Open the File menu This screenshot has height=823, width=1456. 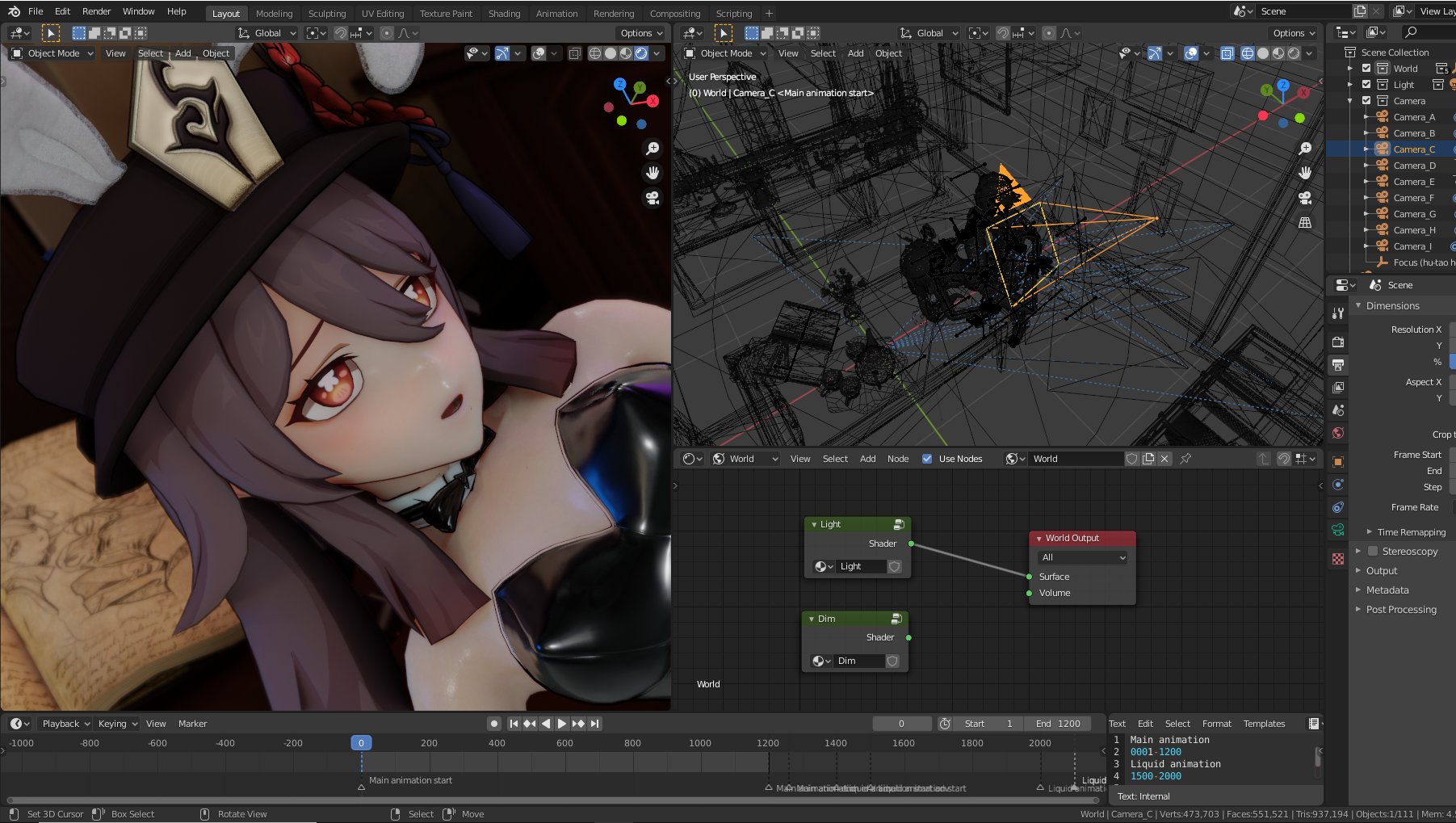[x=36, y=11]
